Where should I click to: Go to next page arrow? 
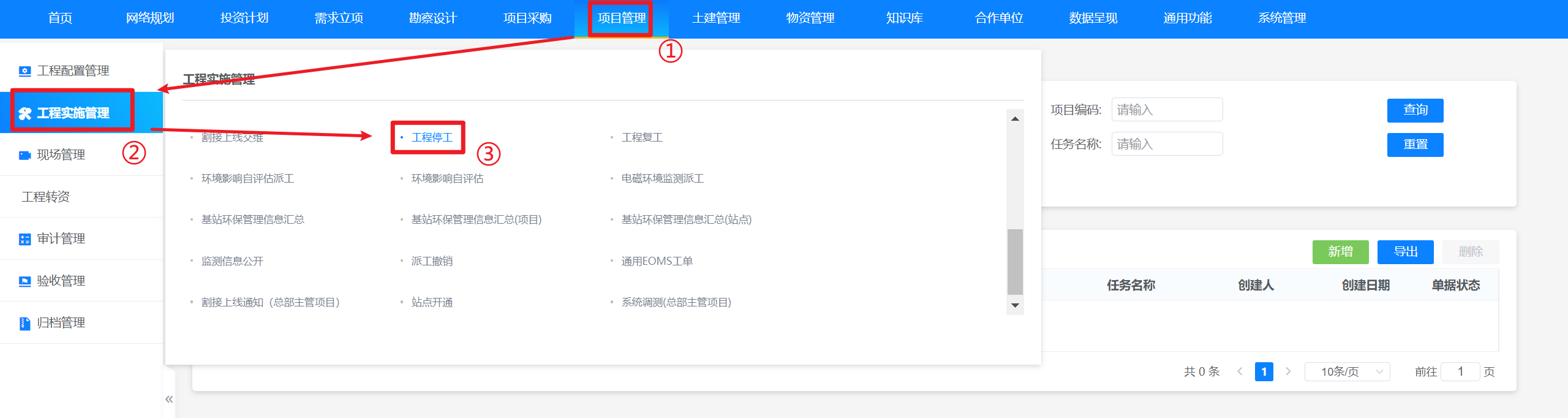tap(1288, 371)
